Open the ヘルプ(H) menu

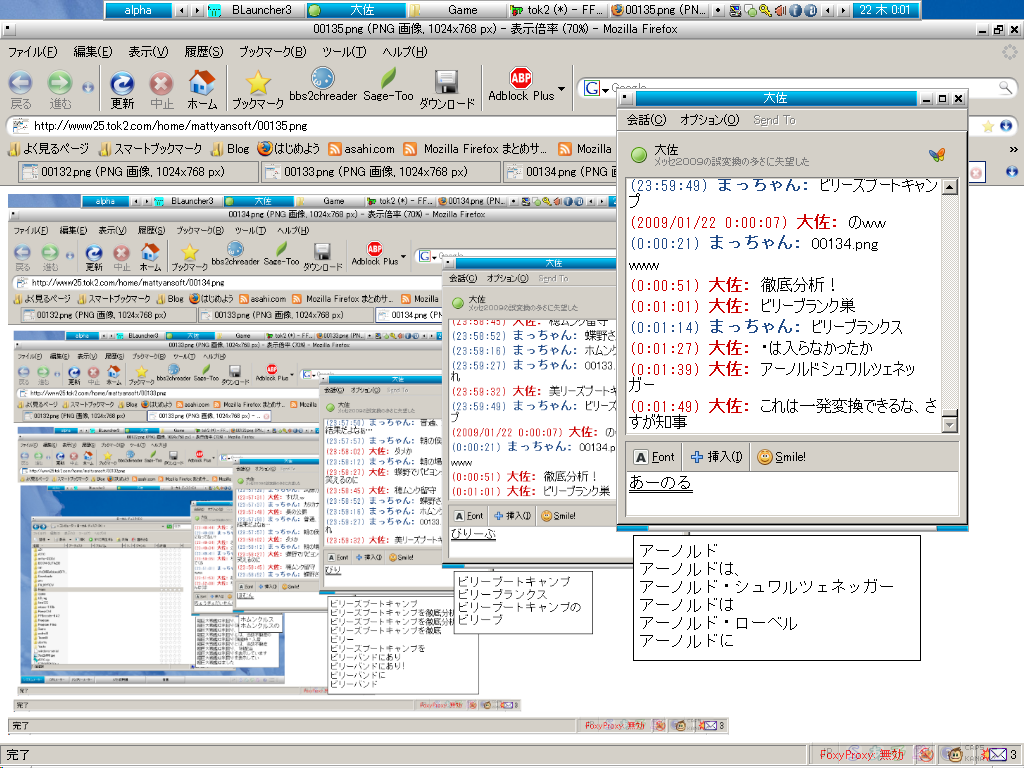tap(405, 52)
